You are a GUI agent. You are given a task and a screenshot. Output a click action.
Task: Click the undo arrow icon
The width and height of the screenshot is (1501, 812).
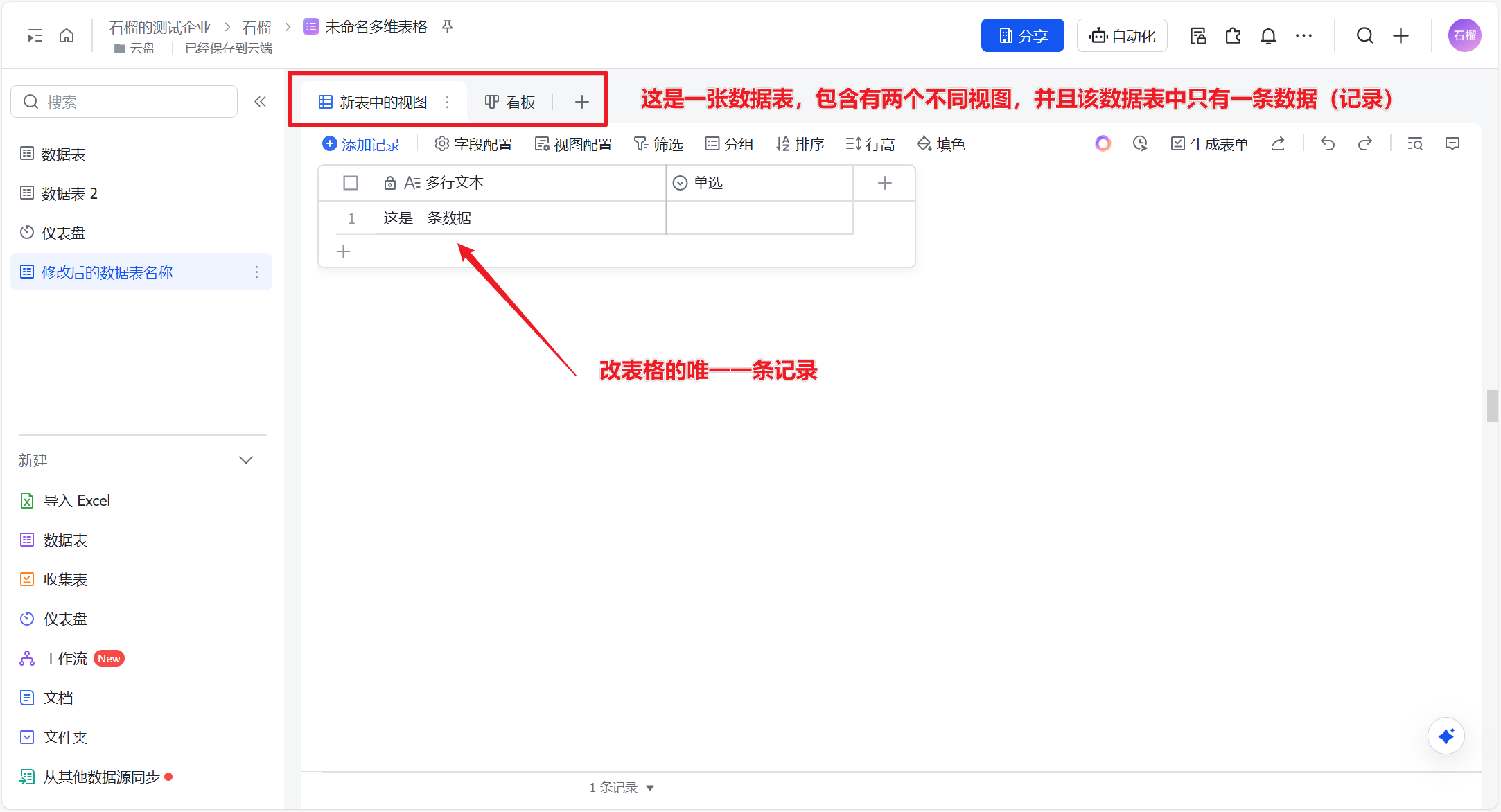tap(1328, 143)
